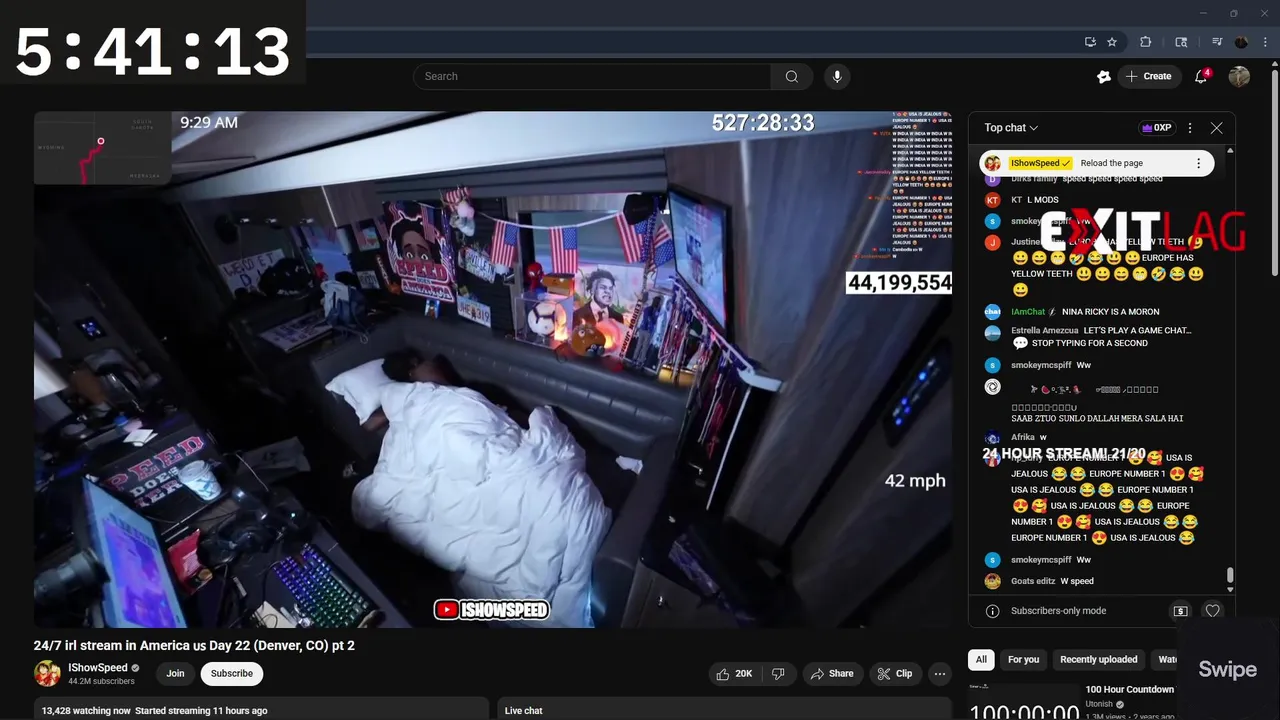Click the chat panel scrollbar thumb
The height and width of the screenshot is (720, 1280).
(1230, 575)
